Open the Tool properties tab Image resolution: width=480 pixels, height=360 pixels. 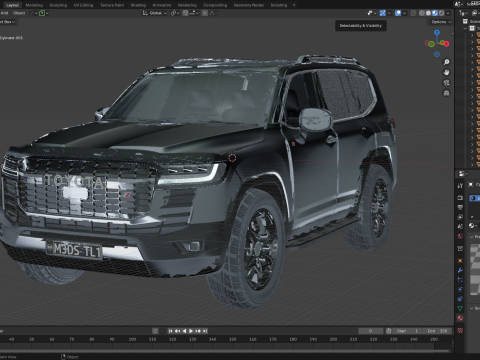(460, 186)
